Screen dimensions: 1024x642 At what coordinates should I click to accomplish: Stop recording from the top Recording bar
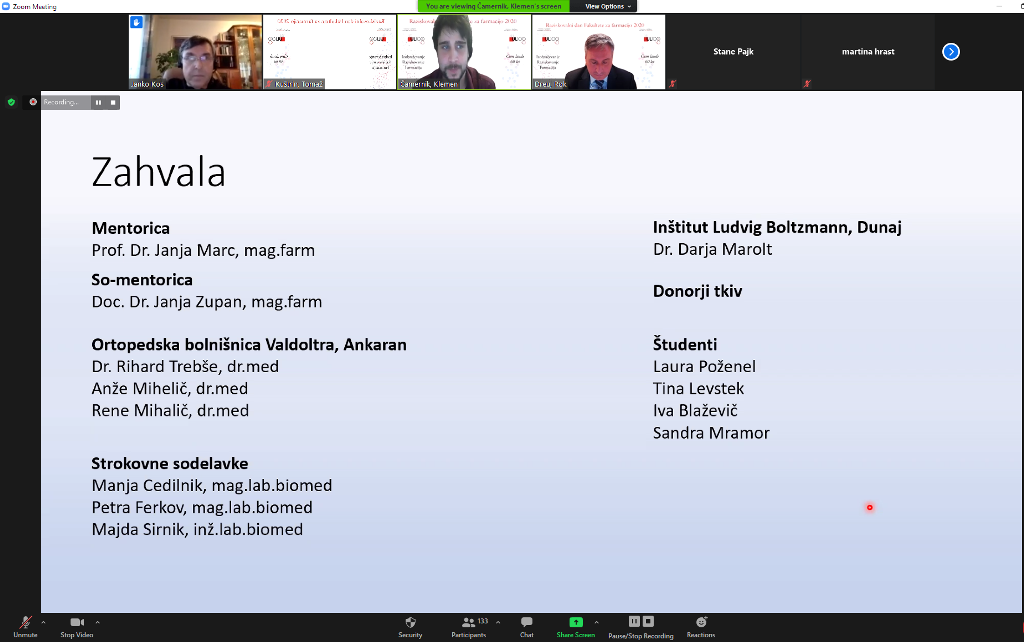point(113,103)
